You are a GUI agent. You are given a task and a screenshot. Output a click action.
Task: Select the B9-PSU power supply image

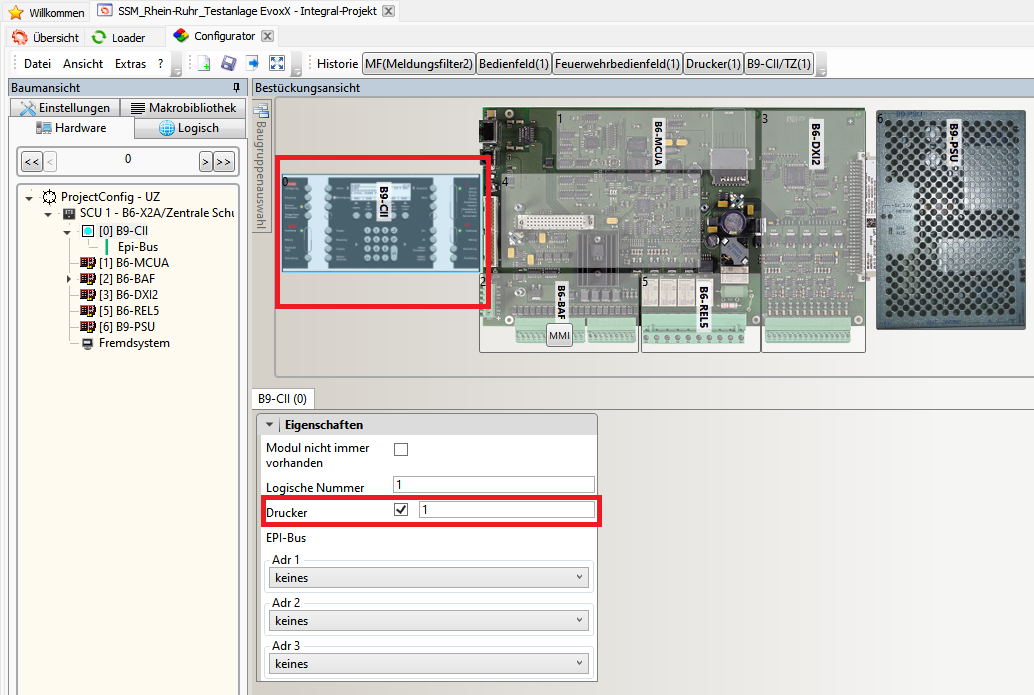pos(950,220)
